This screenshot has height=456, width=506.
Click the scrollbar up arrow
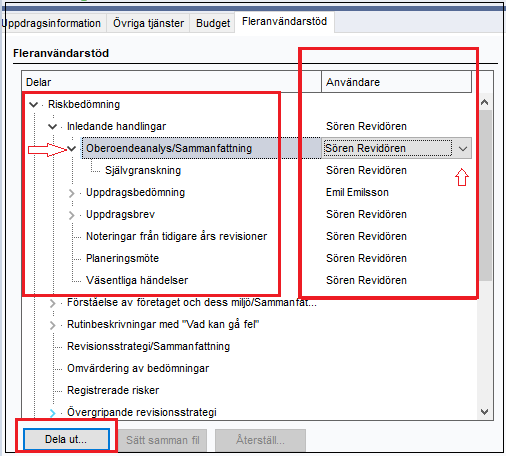pyautogui.click(x=485, y=102)
